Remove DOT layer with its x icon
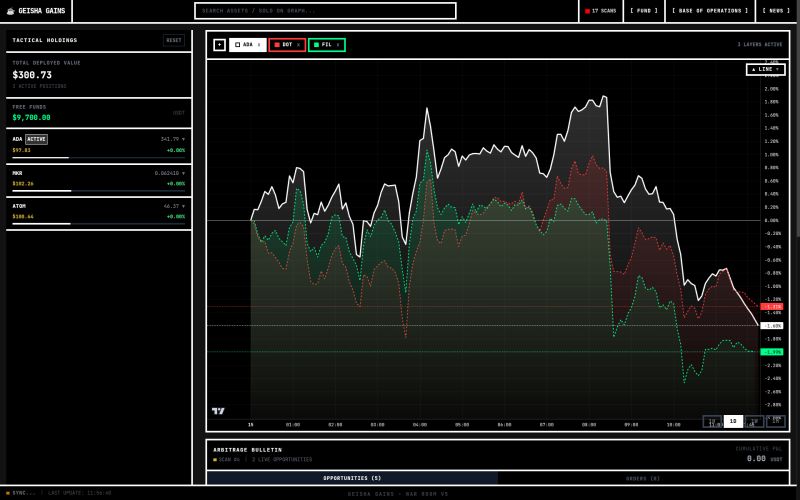Screen dimensions: 800x500 (298, 45)
